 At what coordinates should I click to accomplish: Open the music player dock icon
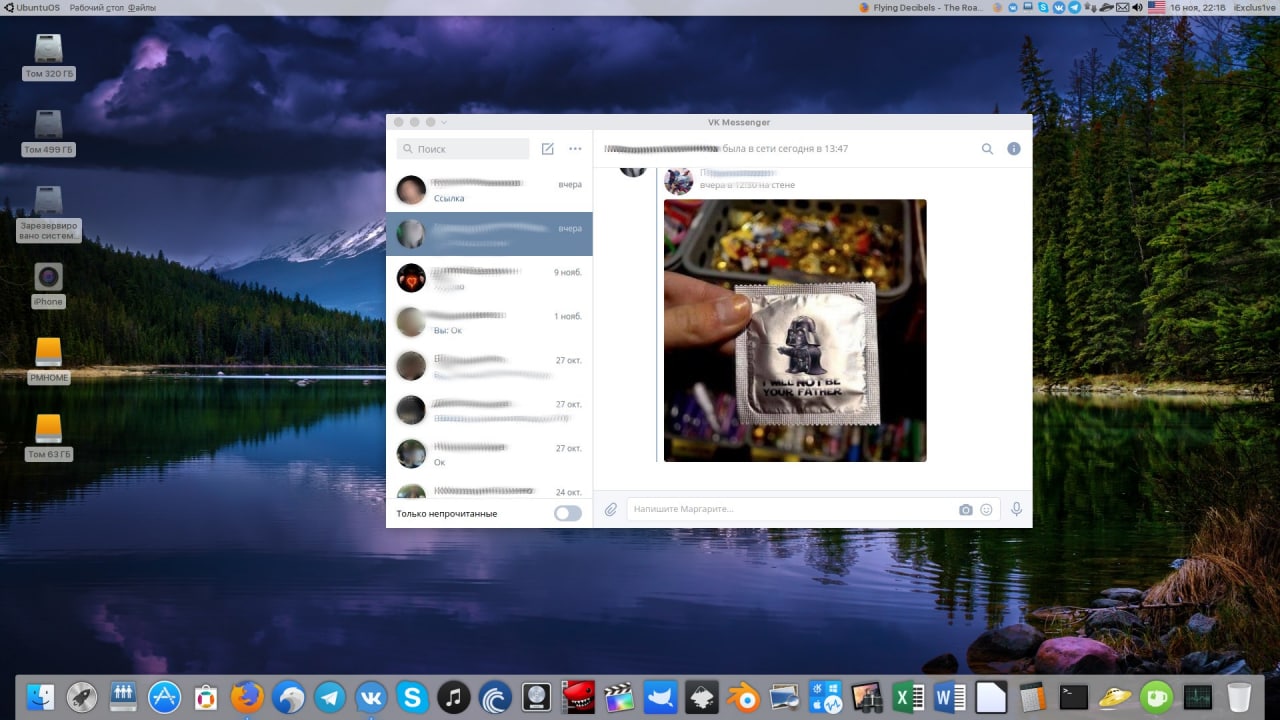[454, 697]
